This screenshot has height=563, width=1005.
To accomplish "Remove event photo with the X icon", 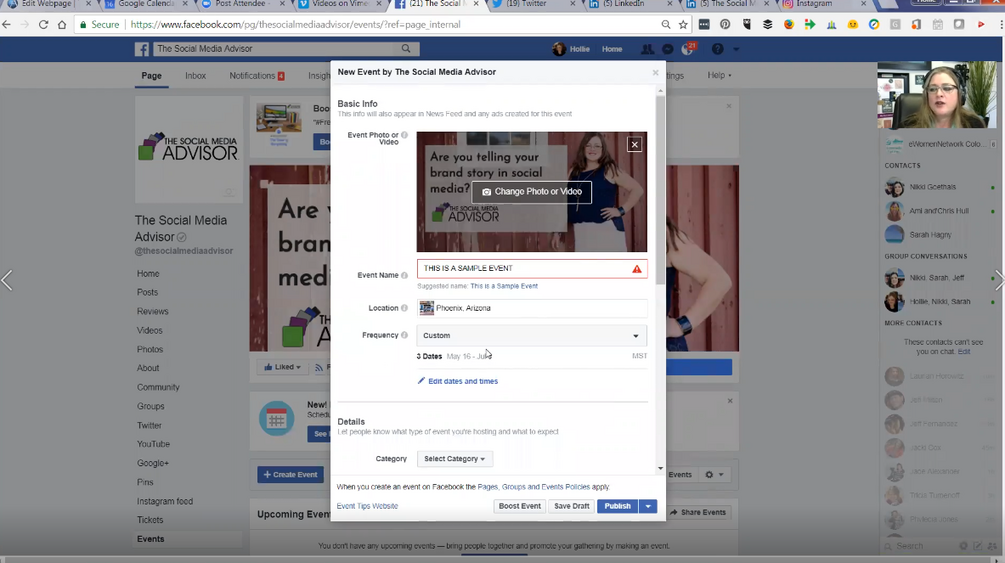I will point(635,144).
